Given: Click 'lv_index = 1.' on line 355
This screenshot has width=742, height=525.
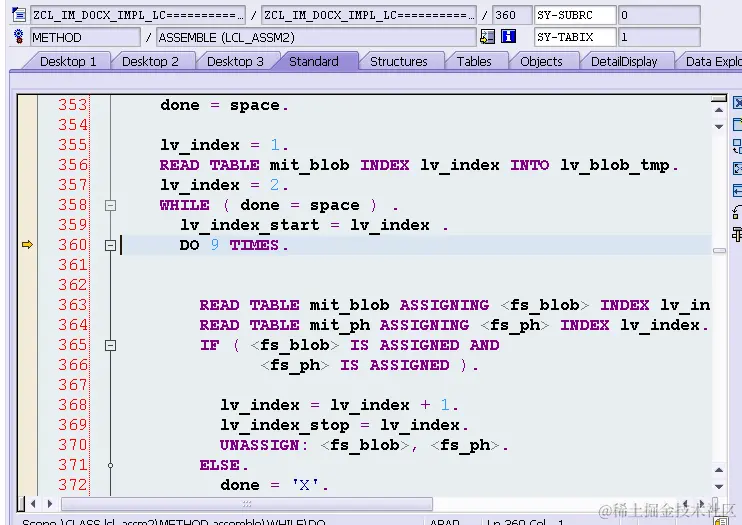Looking at the screenshot, I should 224,145.
